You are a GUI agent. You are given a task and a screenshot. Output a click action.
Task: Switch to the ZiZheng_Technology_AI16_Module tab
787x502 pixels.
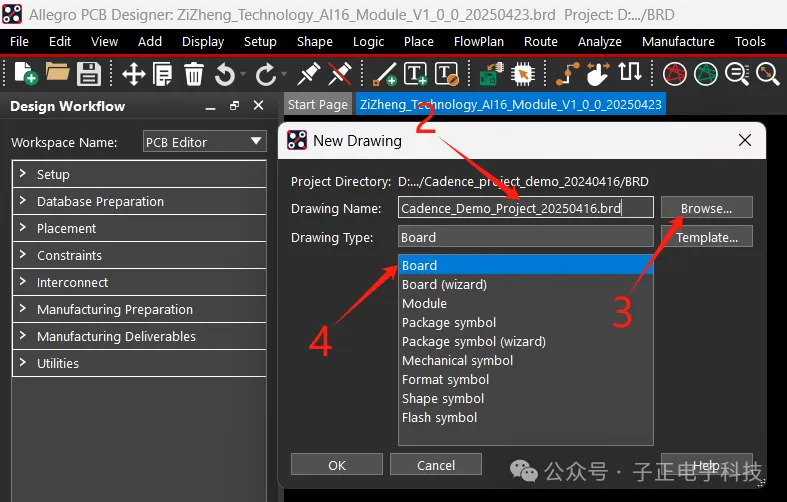511,104
